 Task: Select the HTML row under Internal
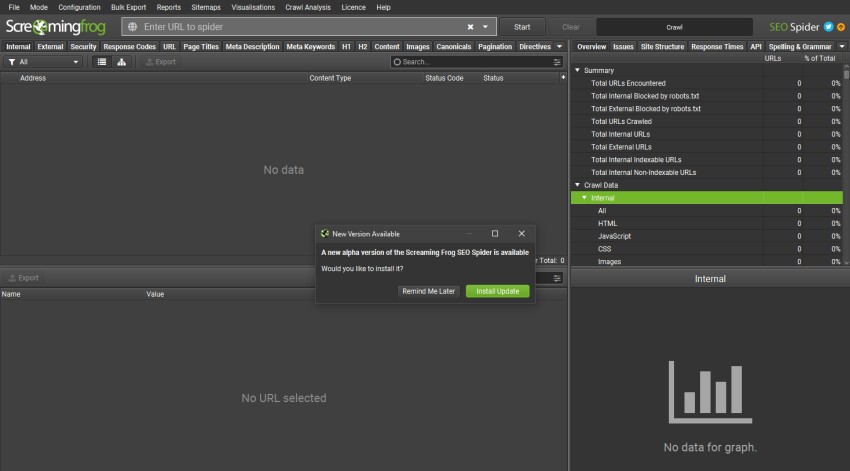click(x=707, y=223)
